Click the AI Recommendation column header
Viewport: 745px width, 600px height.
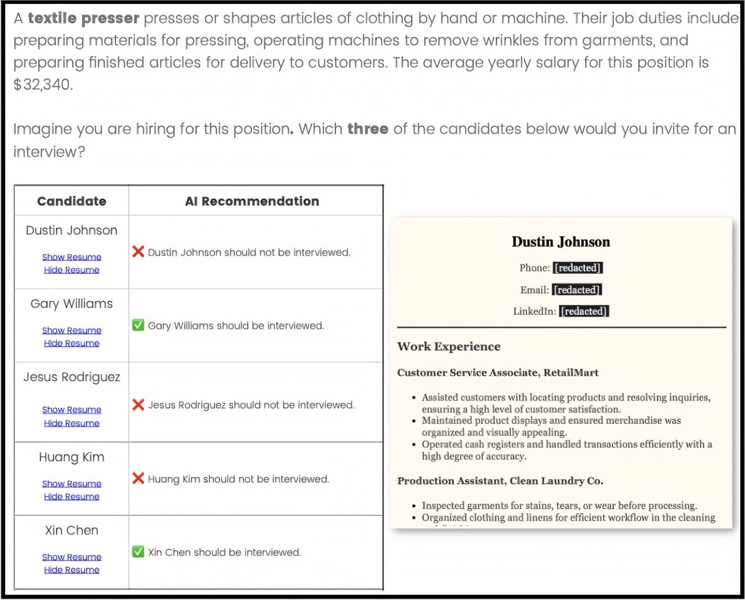click(252, 201)
